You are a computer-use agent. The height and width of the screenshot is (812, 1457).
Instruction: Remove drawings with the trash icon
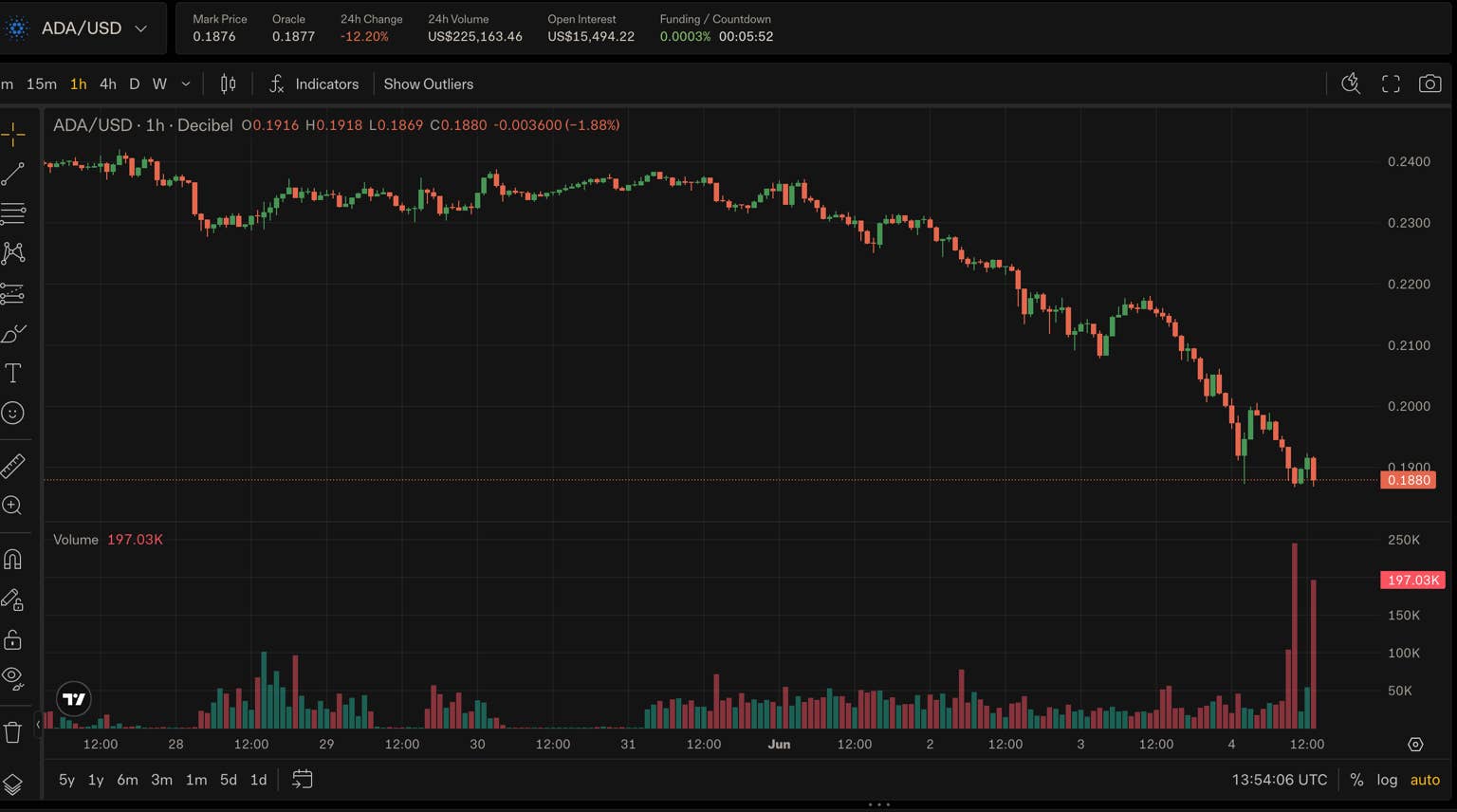(x=13, y=732)
